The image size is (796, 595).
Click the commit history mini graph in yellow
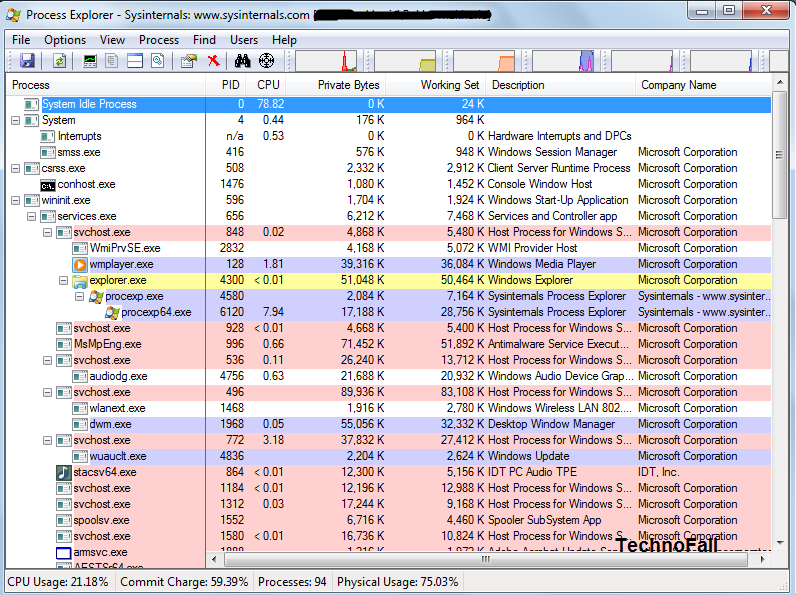(405, 61)
